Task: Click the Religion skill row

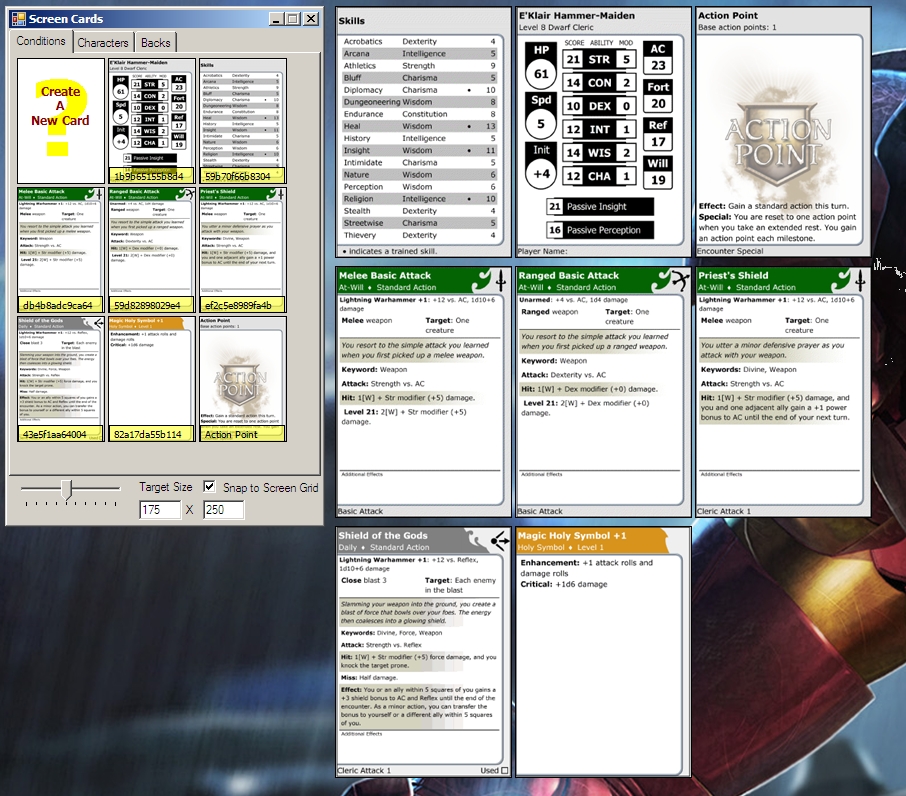Action: [x=419, y=199]
